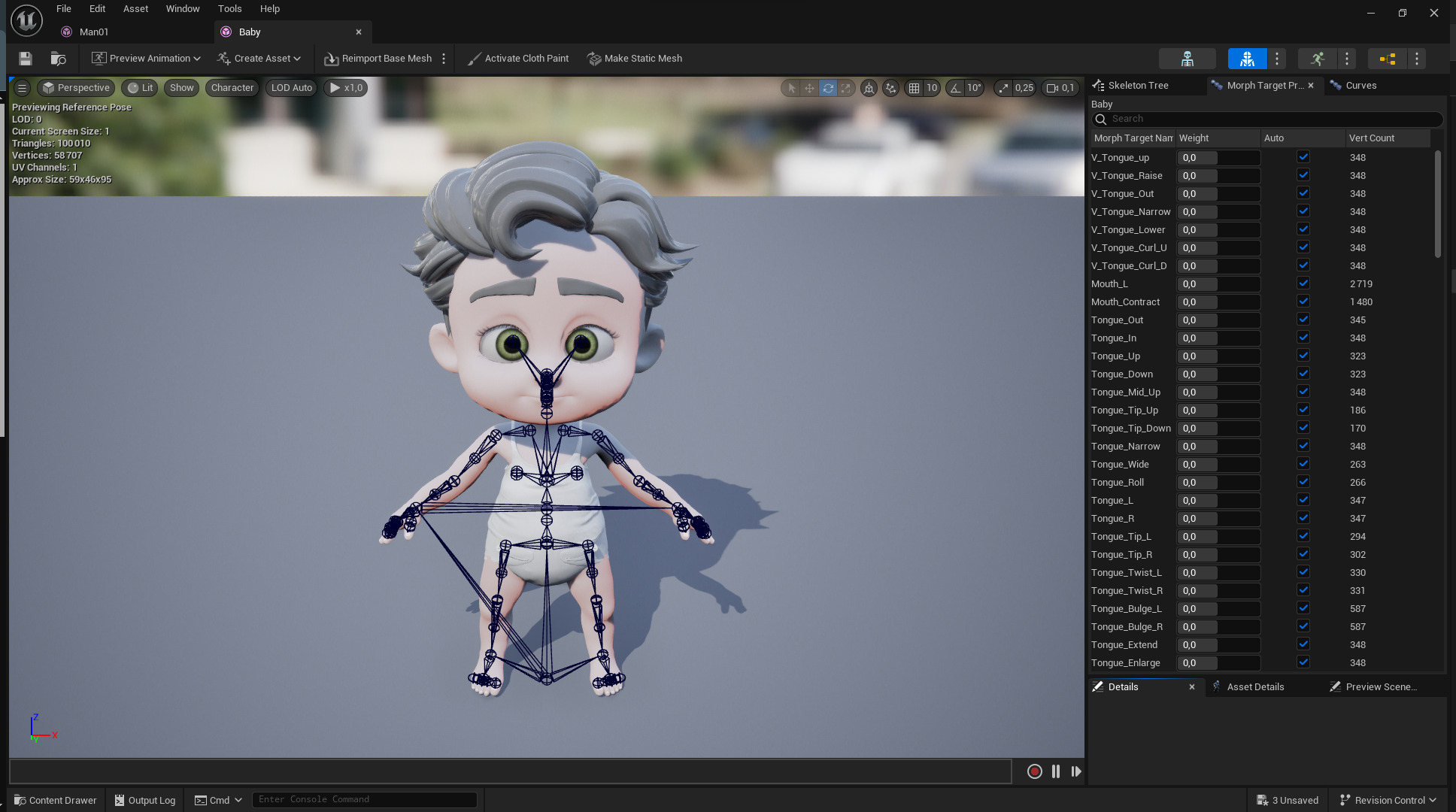Open the Perspective view dropdown

pyautogui.click(x=76, y=88)
